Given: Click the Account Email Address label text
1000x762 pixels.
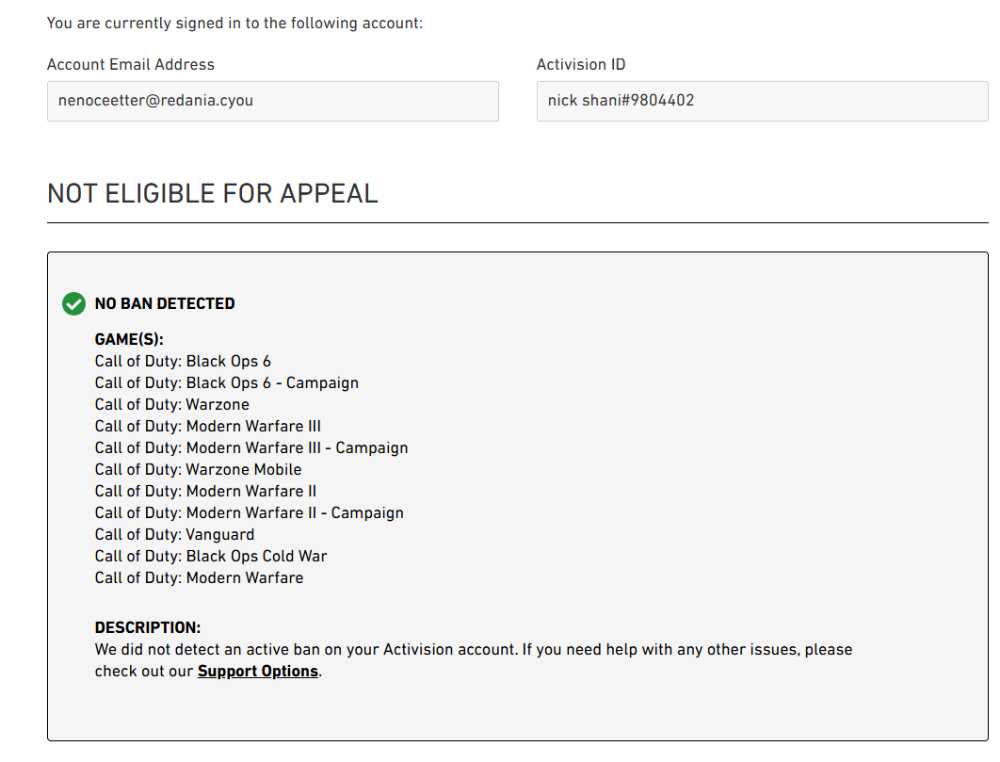Looking at the screenshot, I should (131, 64).
